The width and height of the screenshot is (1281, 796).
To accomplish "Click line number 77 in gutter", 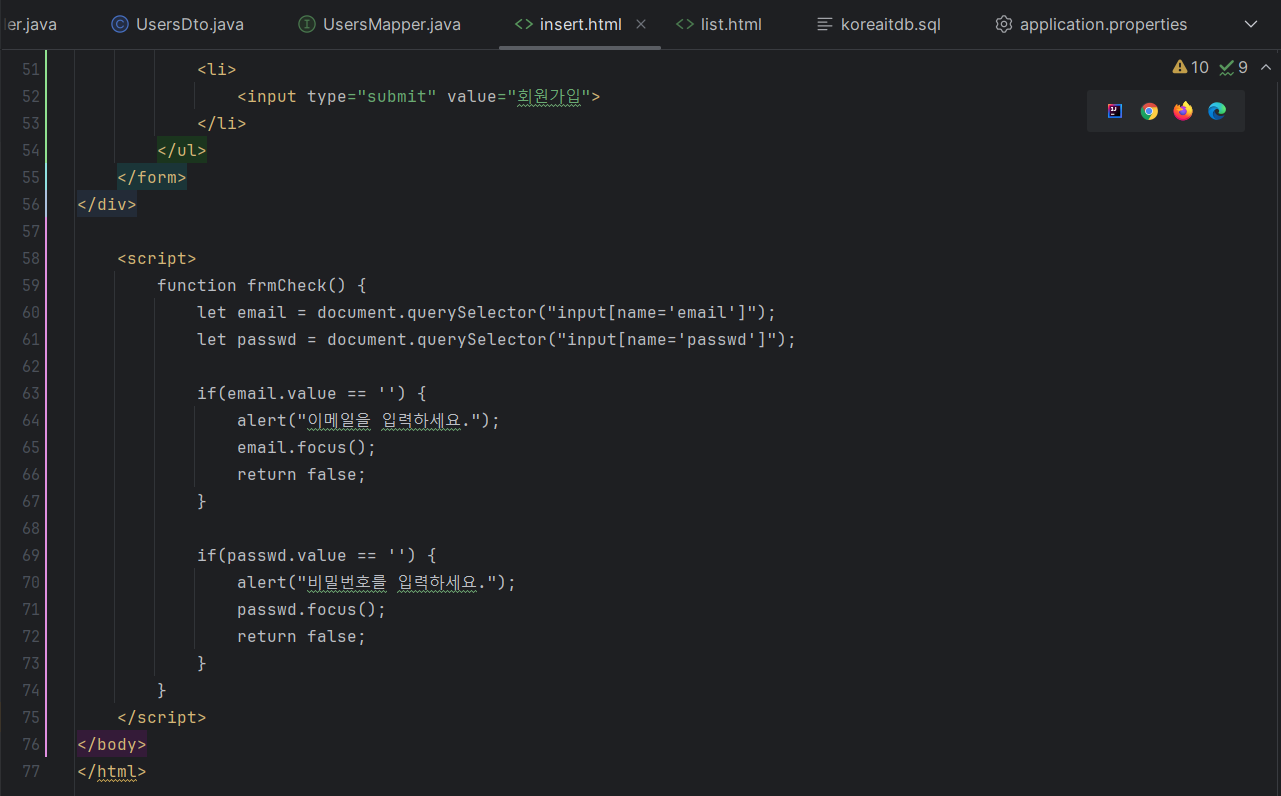I will point(30,771).
